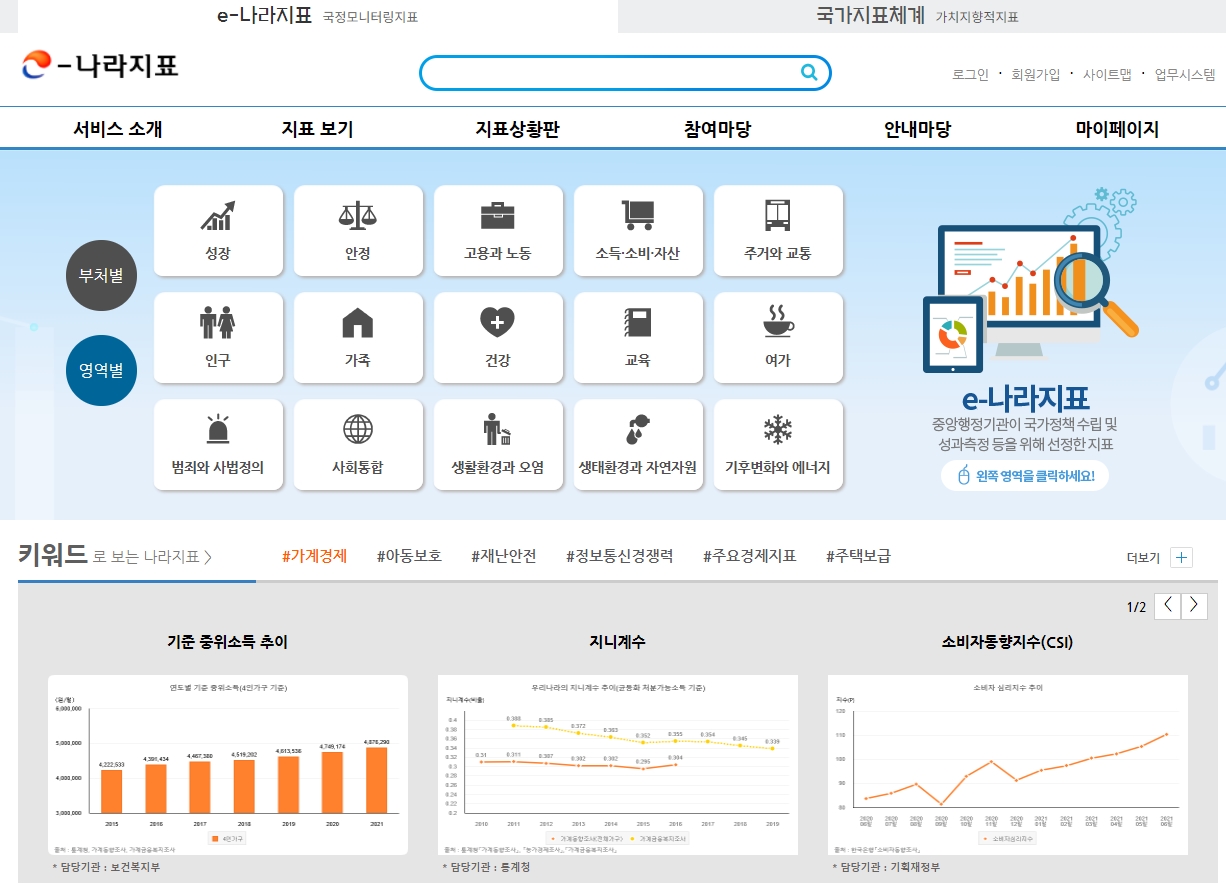Select the #주요경제지표 keyword tab

(x=750, y=556)
